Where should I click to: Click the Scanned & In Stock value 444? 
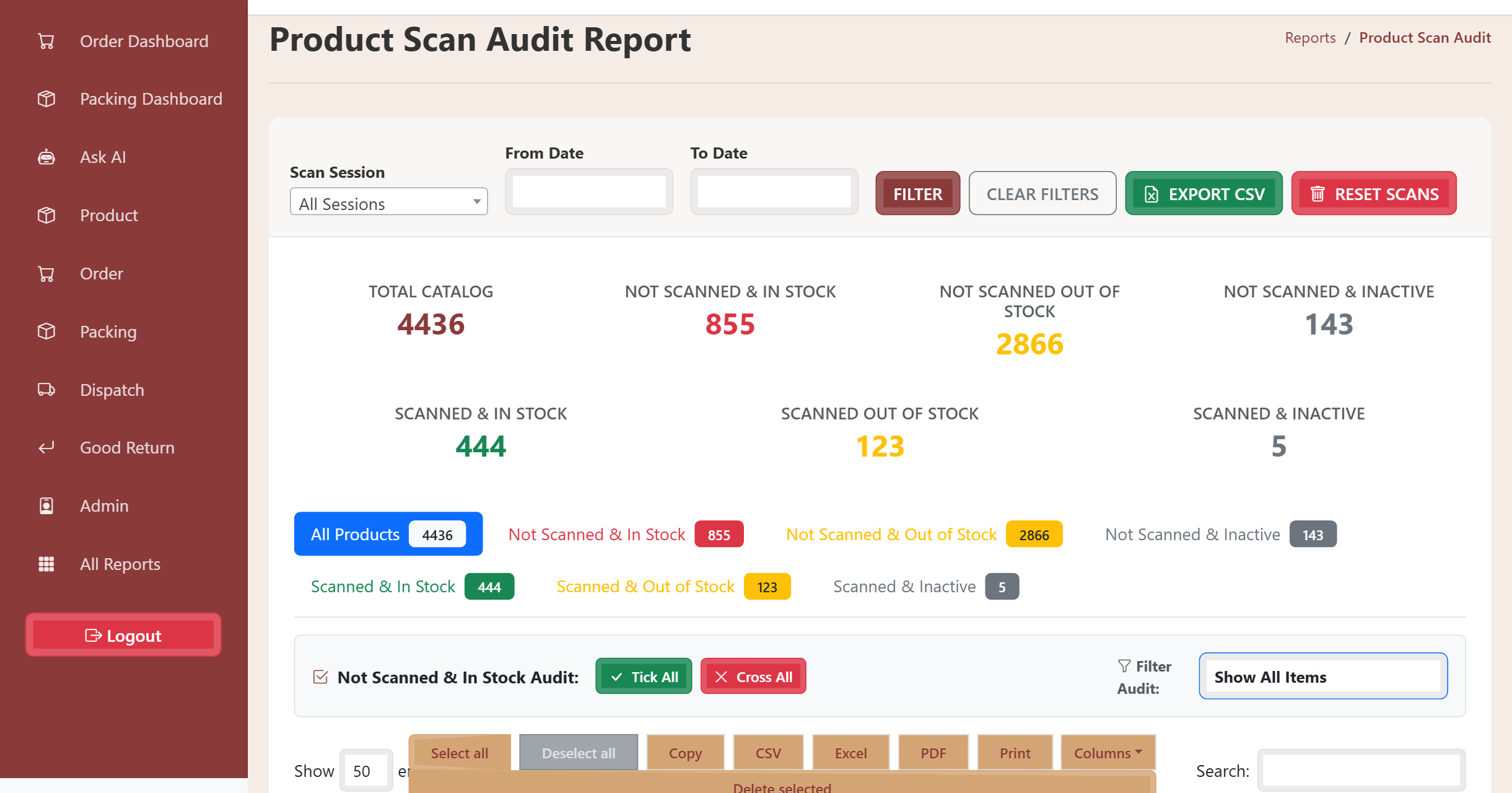[x=481, y=446]
